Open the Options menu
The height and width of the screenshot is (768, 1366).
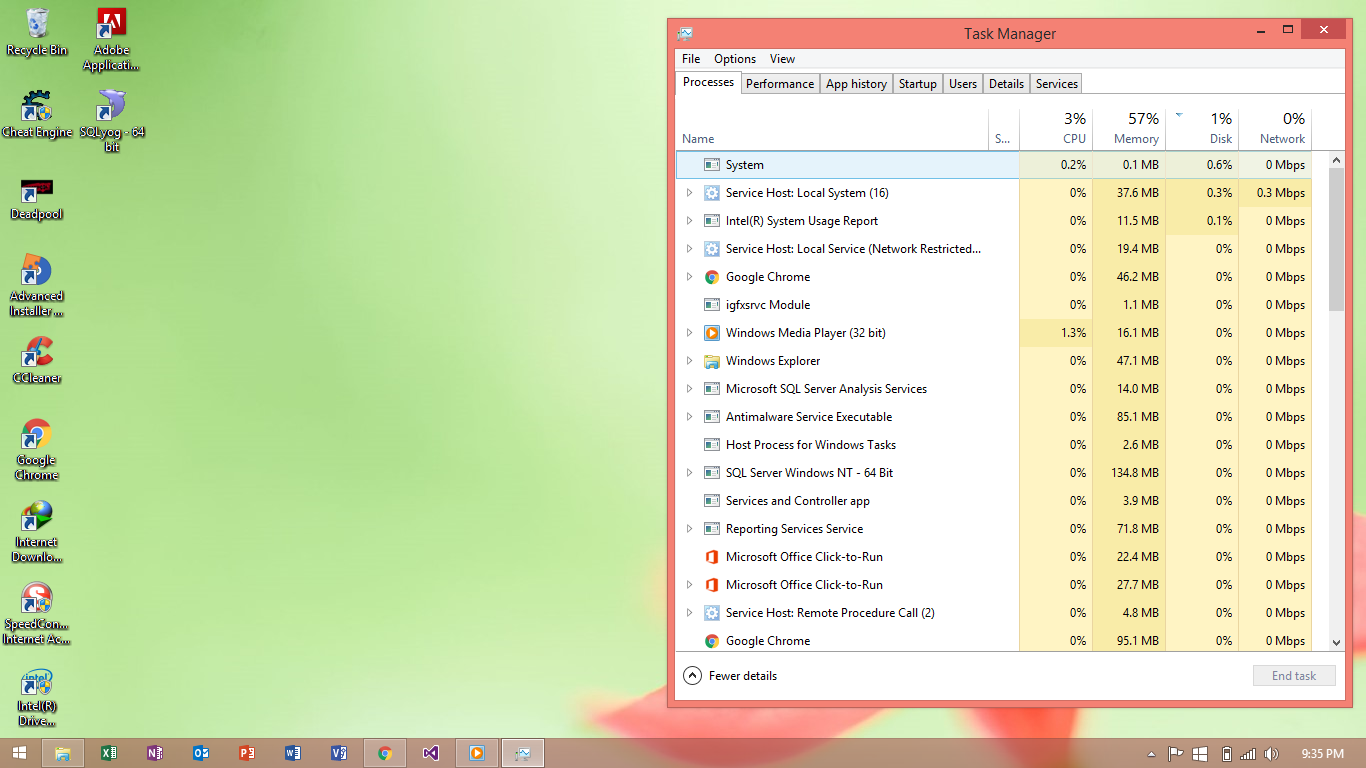pos(735,59)
